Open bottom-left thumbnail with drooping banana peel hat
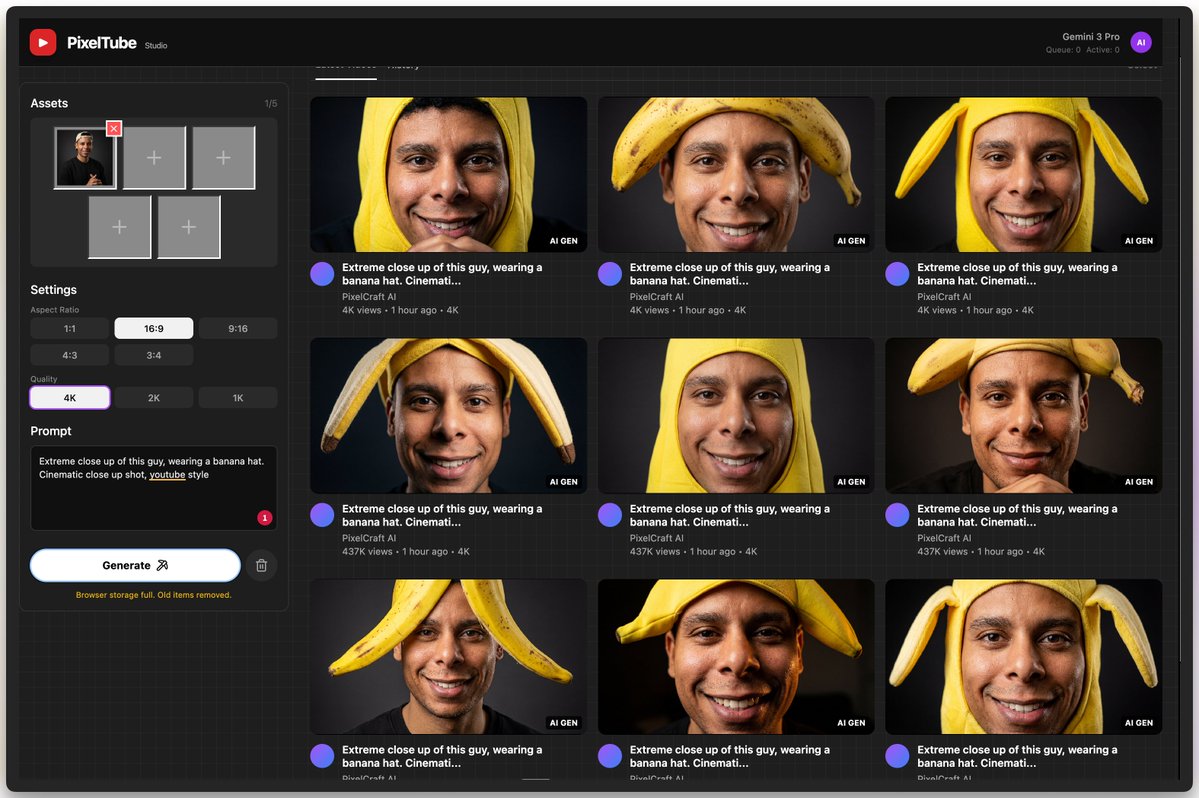 click(x=449, y=657)
